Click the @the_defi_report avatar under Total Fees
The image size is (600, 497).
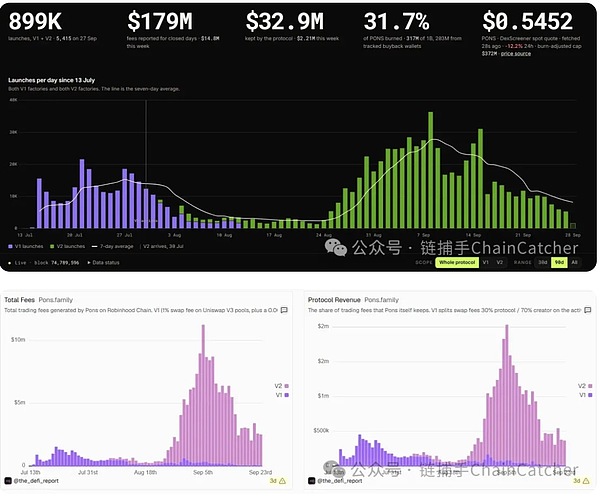(8, 481)
